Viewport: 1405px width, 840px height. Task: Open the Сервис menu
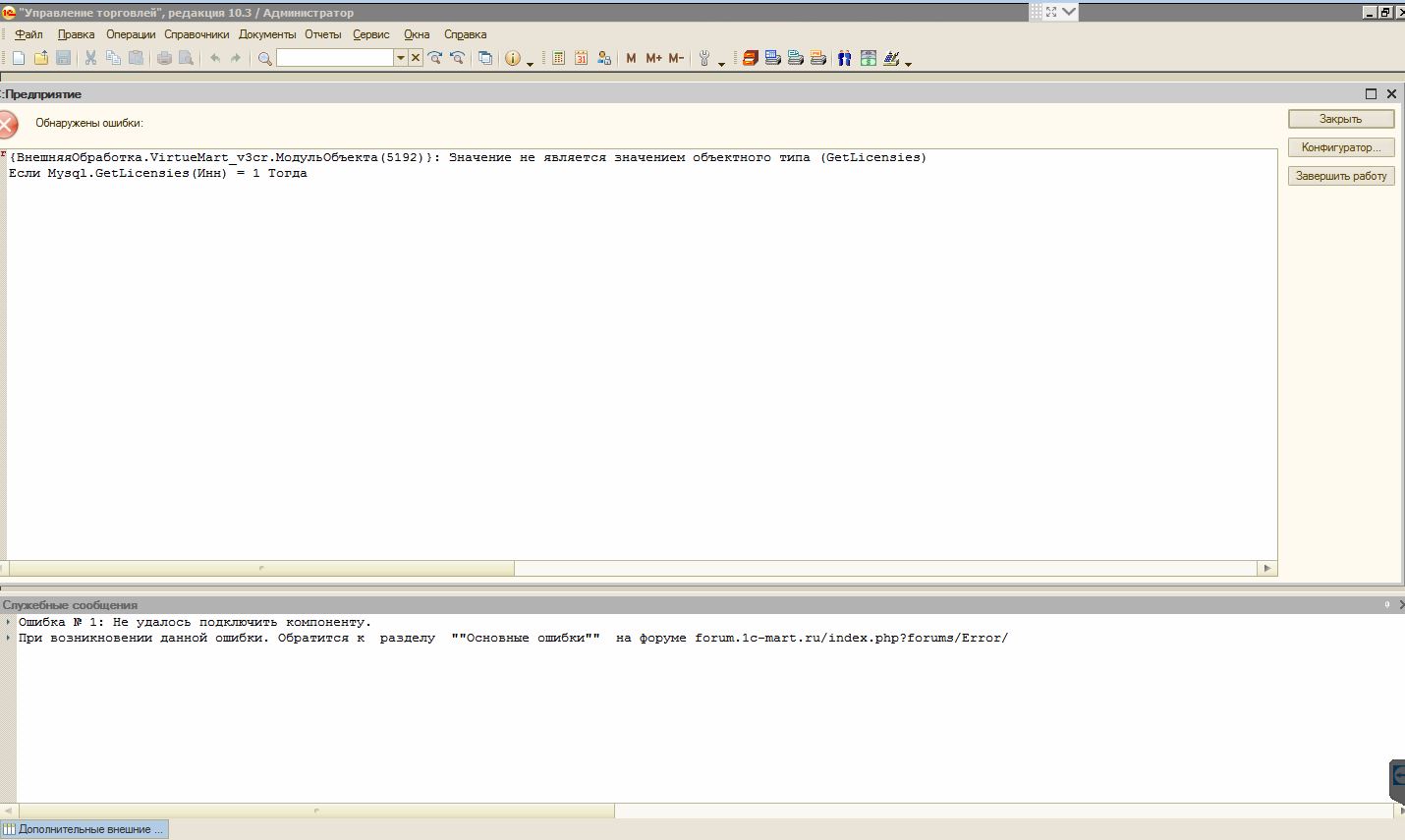click(370, 34)
